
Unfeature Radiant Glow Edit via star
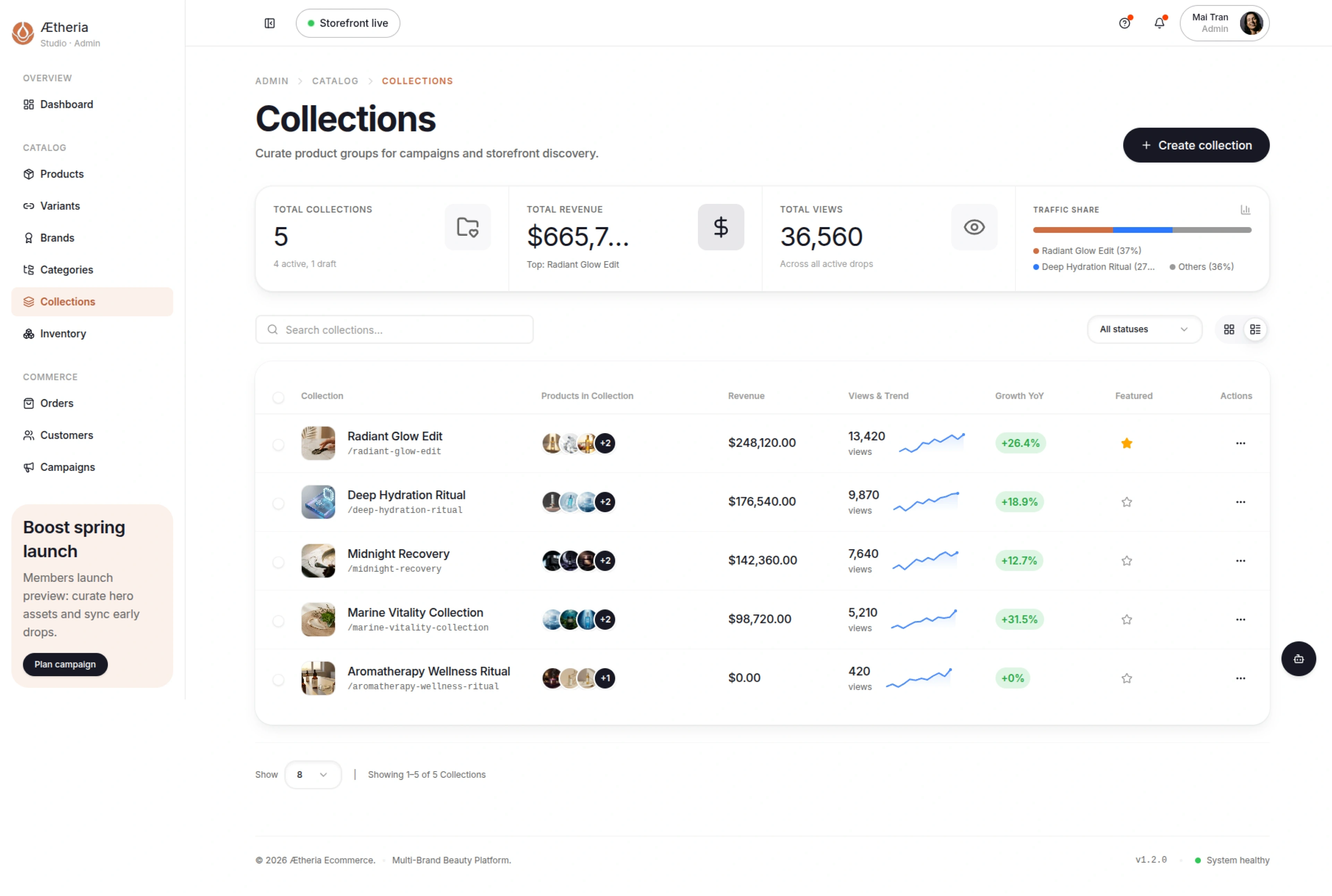(x=1126, y=443)
